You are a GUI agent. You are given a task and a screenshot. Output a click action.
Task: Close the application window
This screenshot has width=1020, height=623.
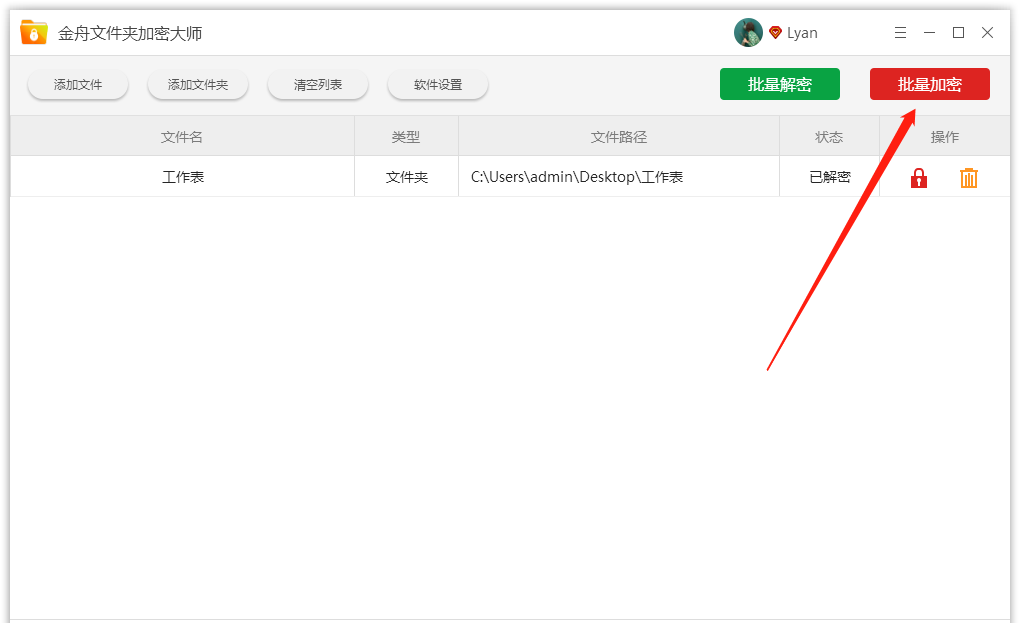pyautogui.click(x=987, y=33)
